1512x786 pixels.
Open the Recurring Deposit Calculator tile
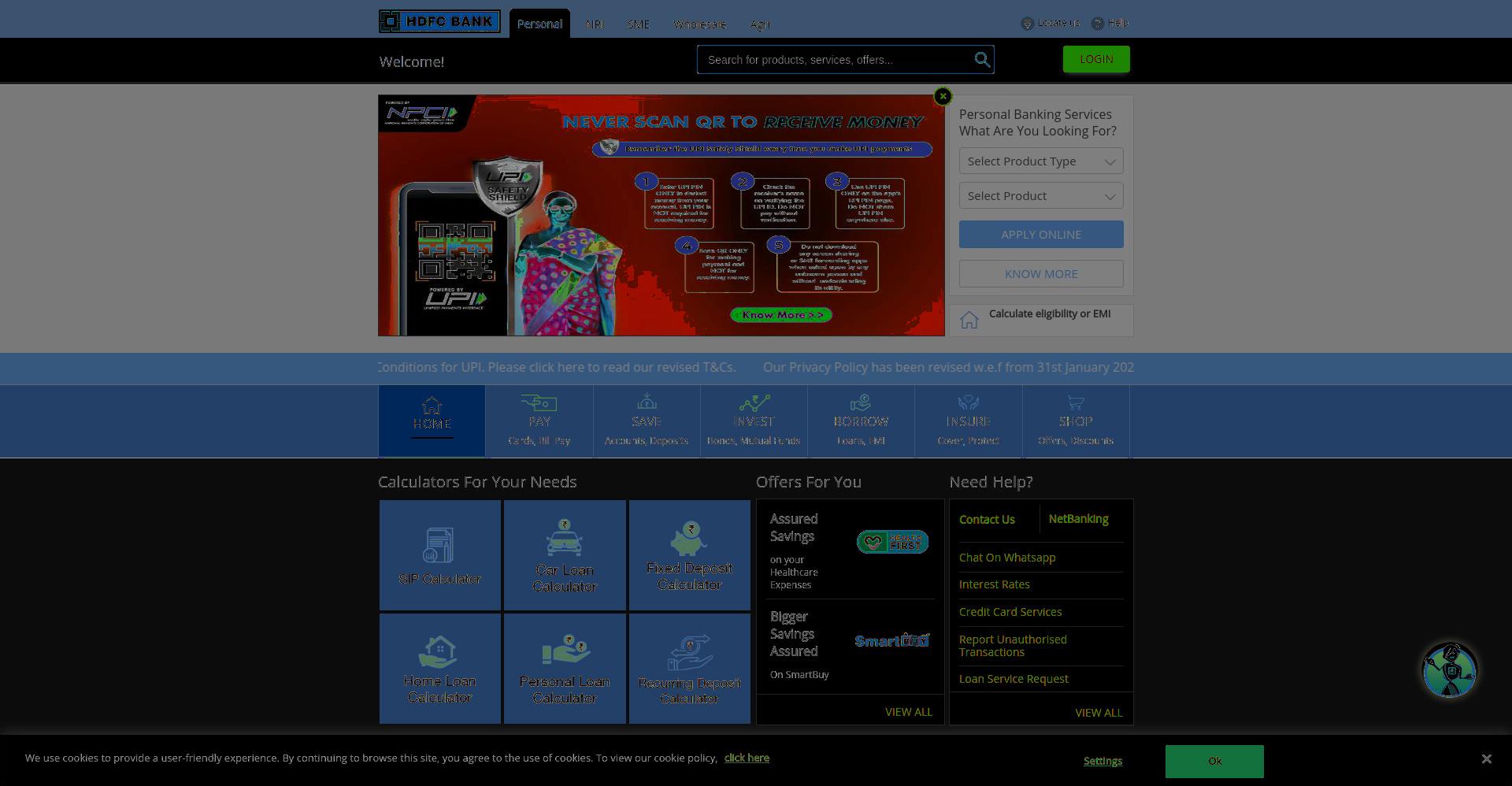pyautogui.click(x=690, y=669)
